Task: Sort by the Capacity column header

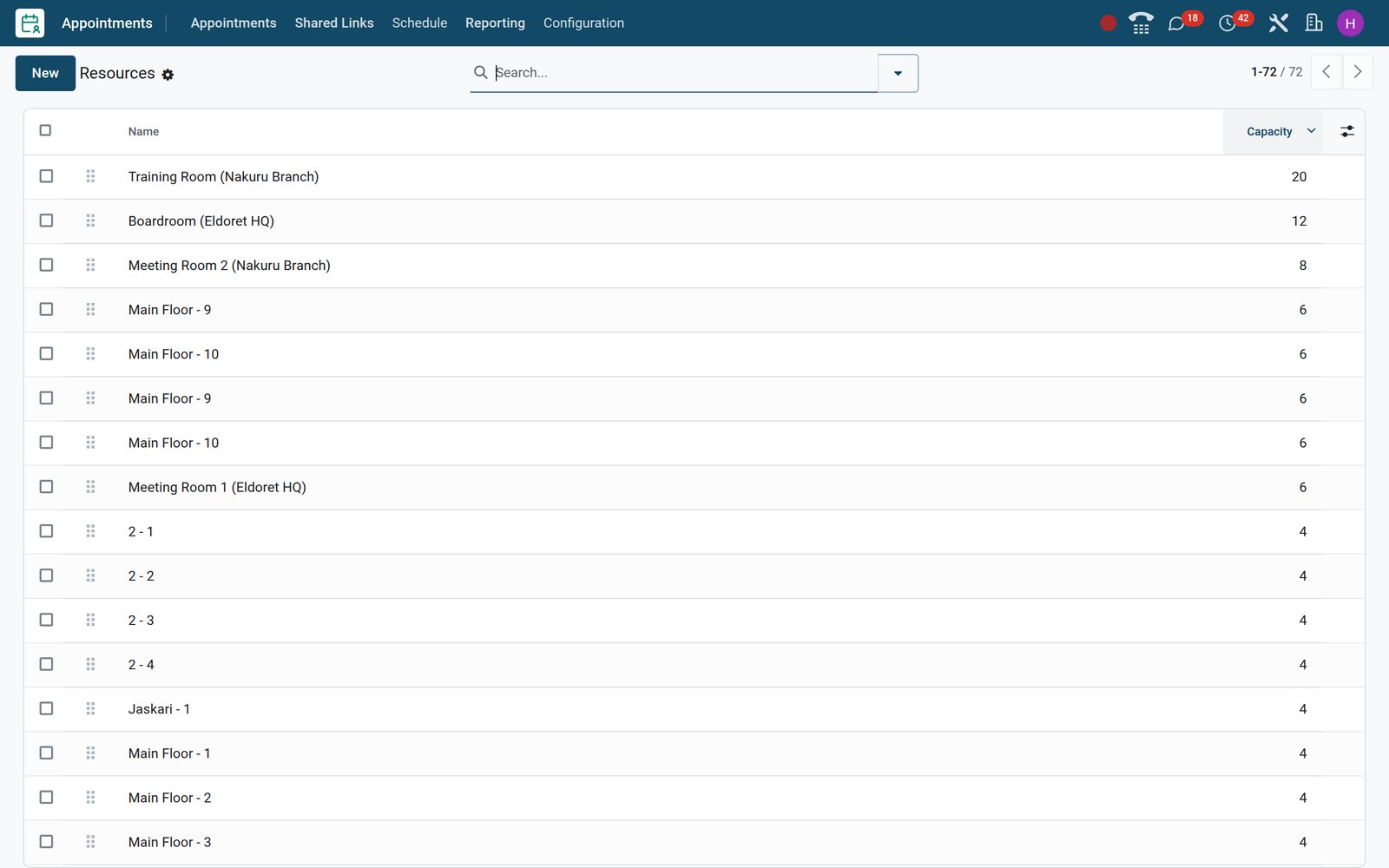Action: coord(1272,132)
